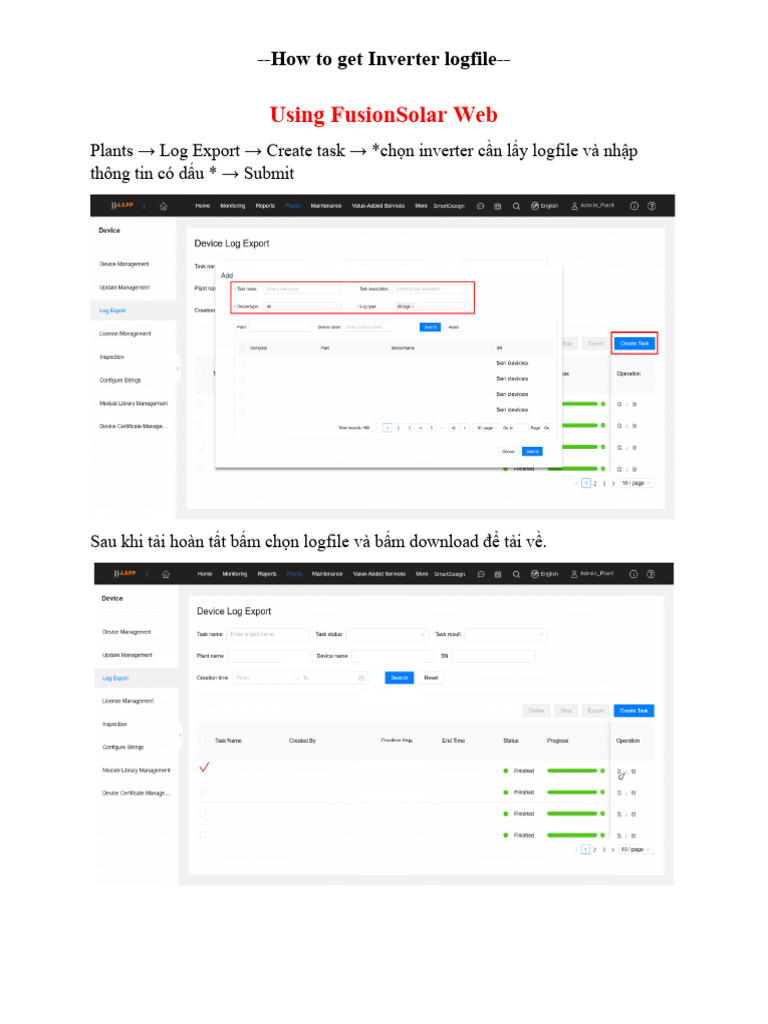Open the message icon in the upper screenshot's top bar
The image size is (768, 1024).
pos(481,206)
